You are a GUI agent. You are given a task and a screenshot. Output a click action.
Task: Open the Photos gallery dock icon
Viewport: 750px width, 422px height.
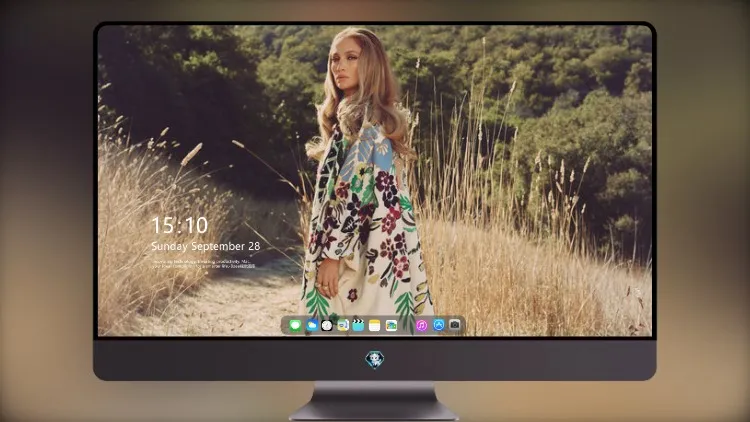(391, 326)
